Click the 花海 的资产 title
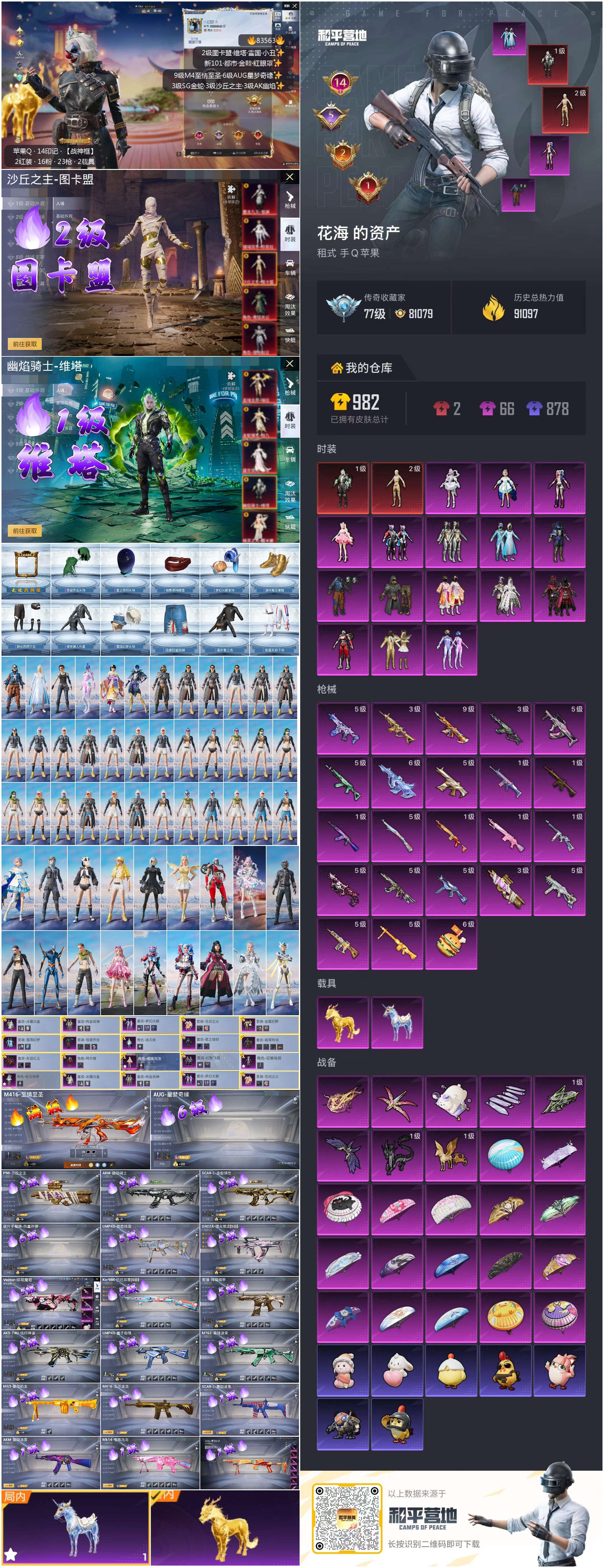 (358, 233)
